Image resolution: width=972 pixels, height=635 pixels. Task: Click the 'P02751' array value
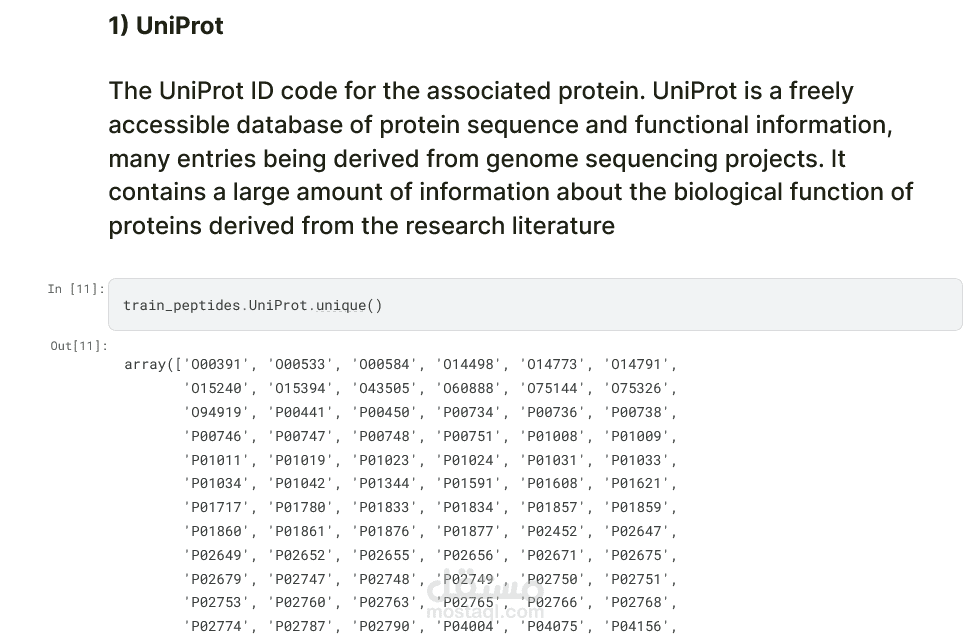coord(639,579)
